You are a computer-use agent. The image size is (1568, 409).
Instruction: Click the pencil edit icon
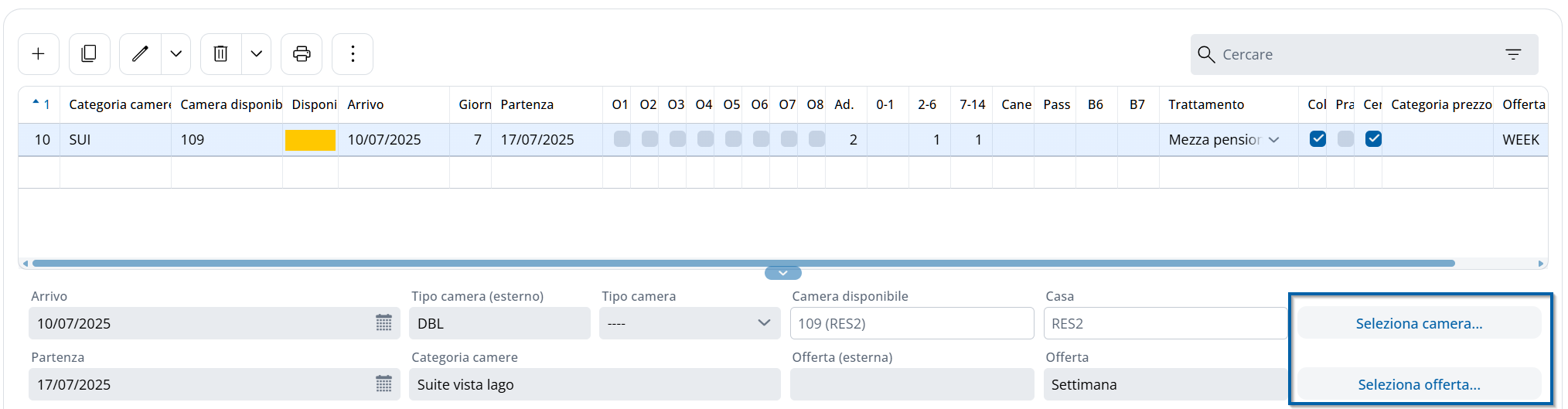(140, 54)
